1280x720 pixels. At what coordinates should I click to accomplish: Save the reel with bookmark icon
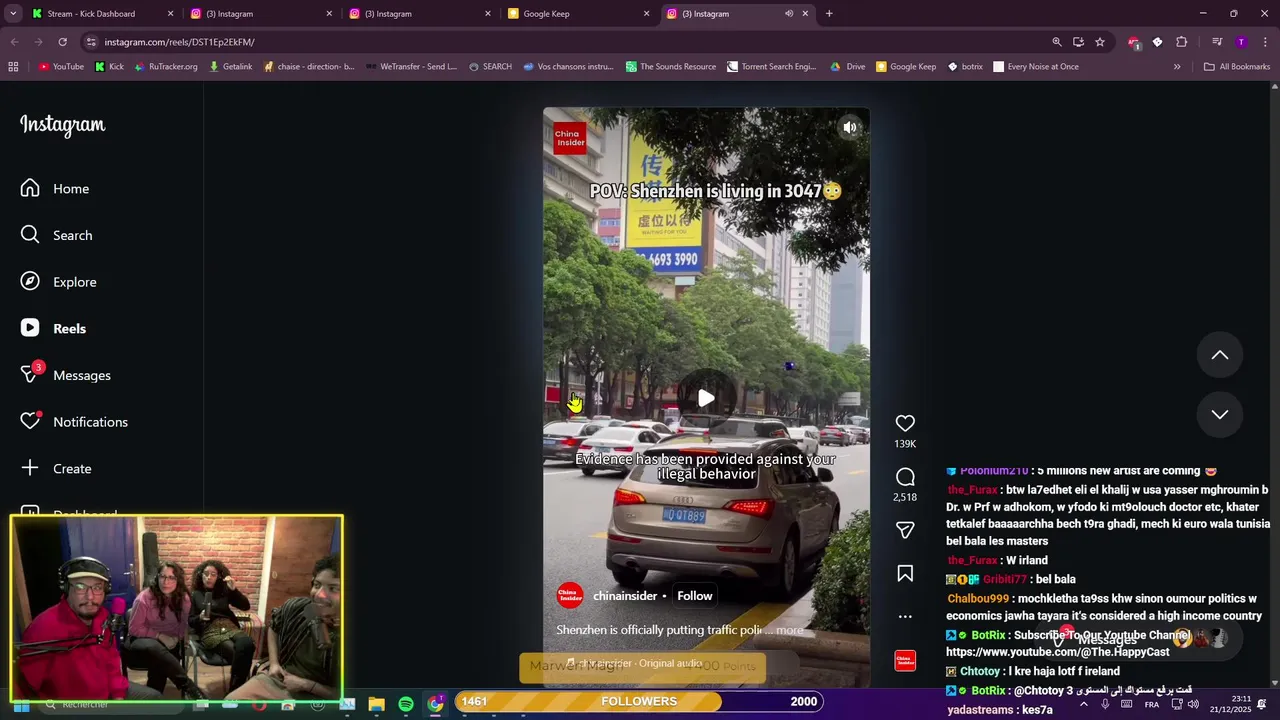pos(905,573)
